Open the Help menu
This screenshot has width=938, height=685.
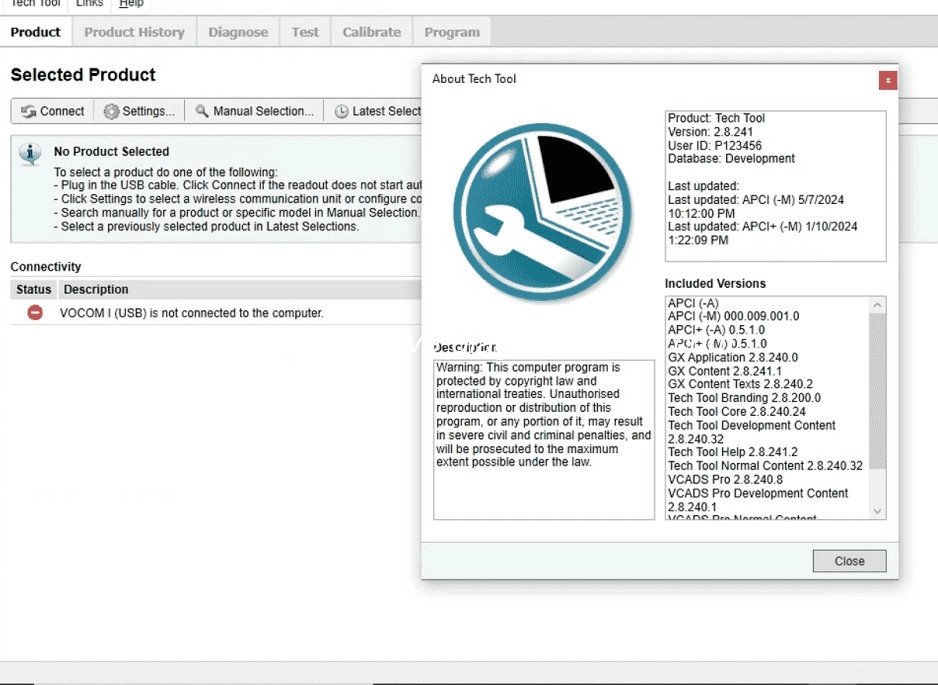point(130,4)
